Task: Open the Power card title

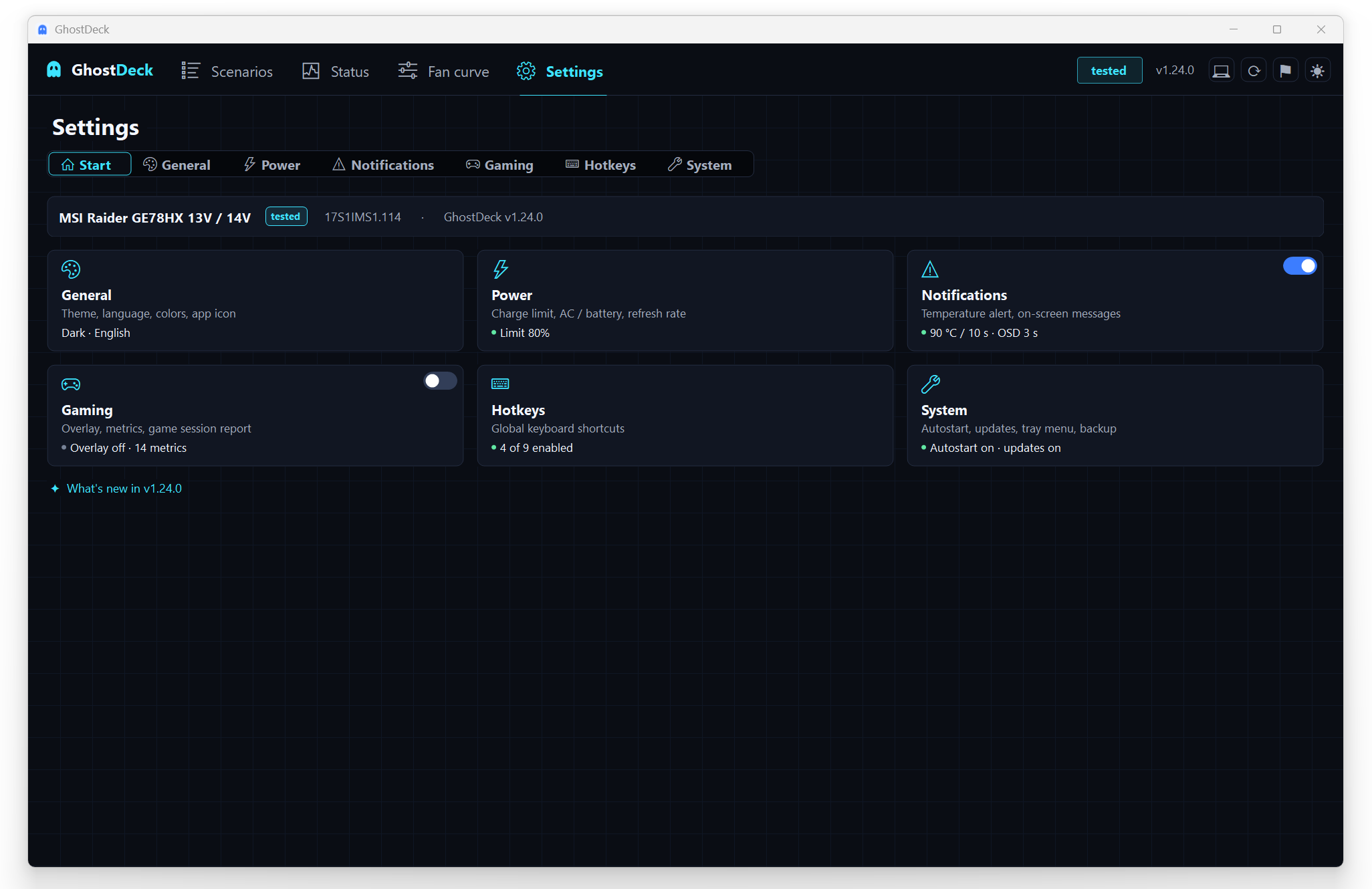Action: point(511,295)
